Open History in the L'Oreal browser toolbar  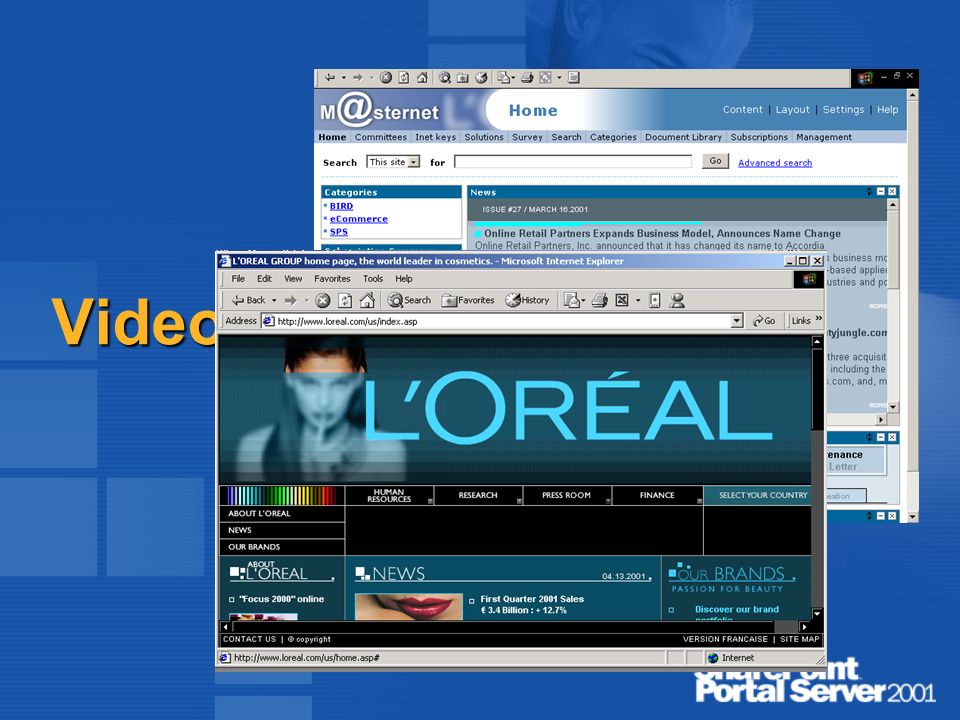click(527, 300)
